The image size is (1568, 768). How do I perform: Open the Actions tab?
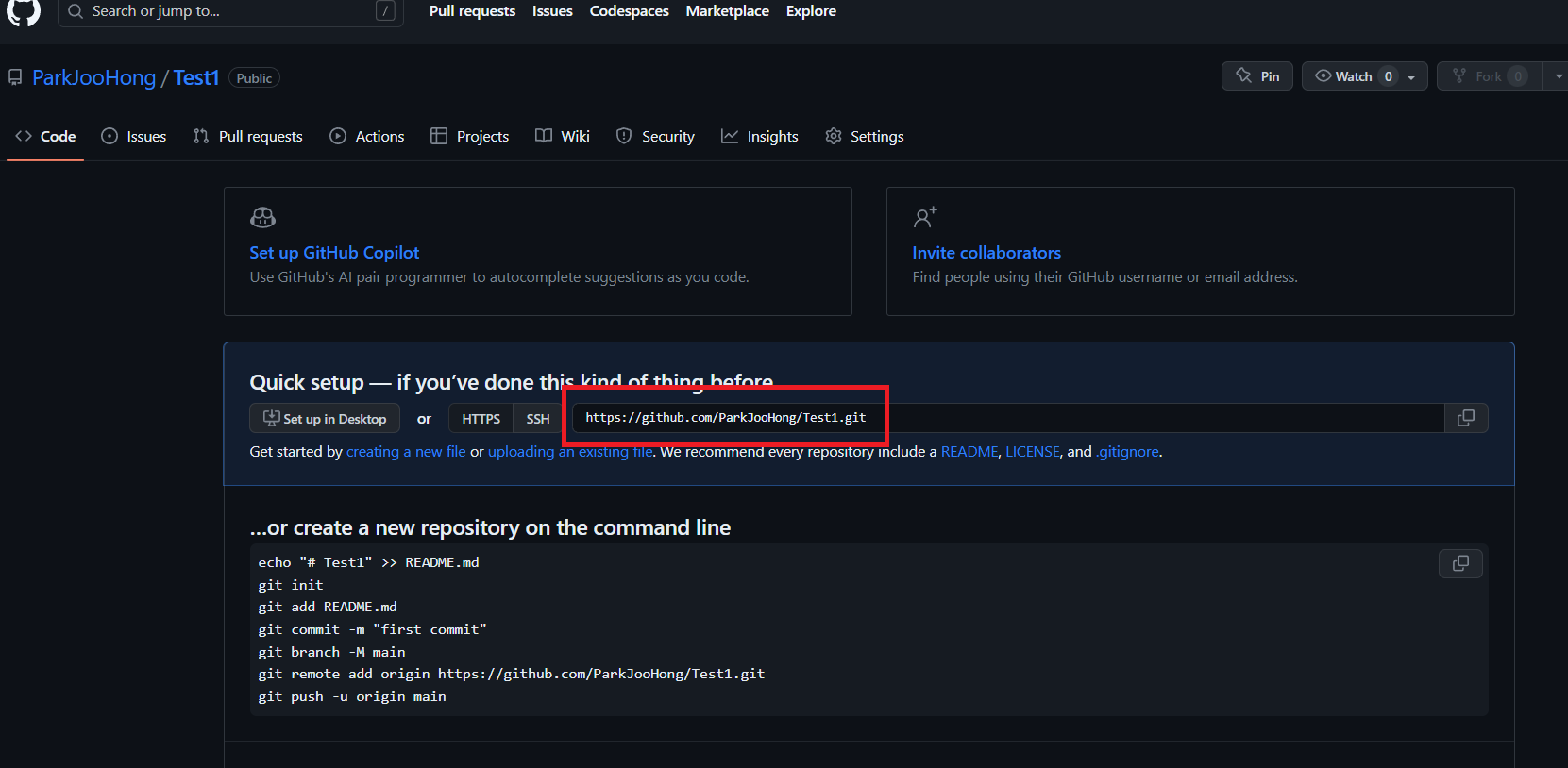pos(367,137)
